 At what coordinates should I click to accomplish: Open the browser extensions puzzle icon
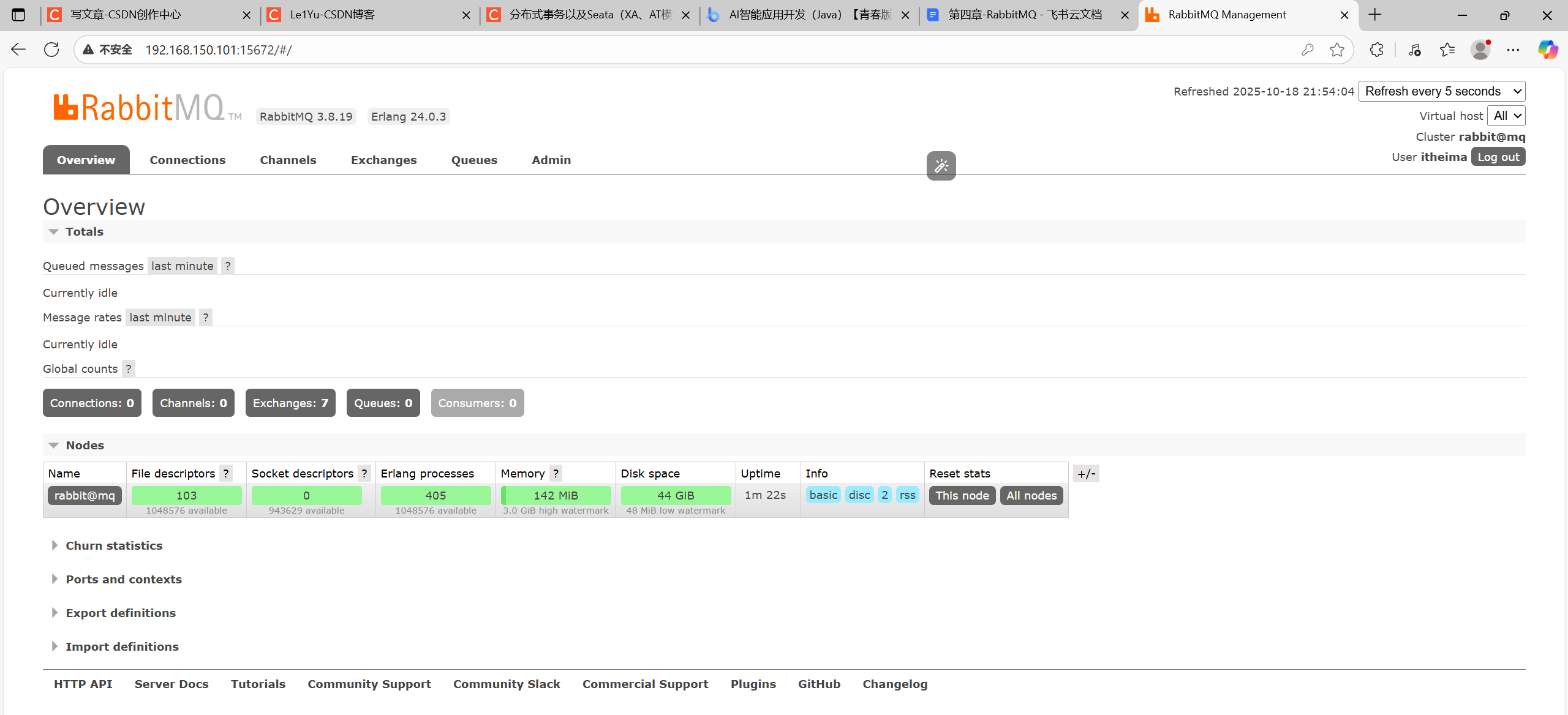[1376, 50]
